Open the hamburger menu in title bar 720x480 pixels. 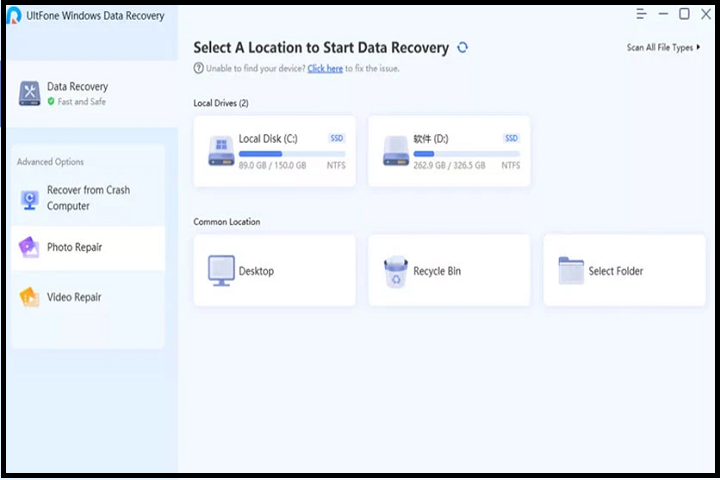[x=641, y=14]
